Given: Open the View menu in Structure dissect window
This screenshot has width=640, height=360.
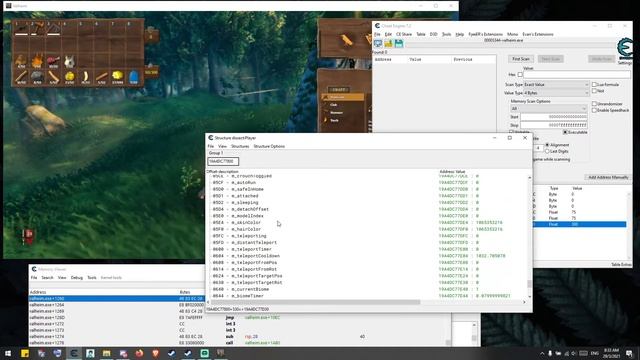Looking at the screenshot, I should (x=222, y=146).
